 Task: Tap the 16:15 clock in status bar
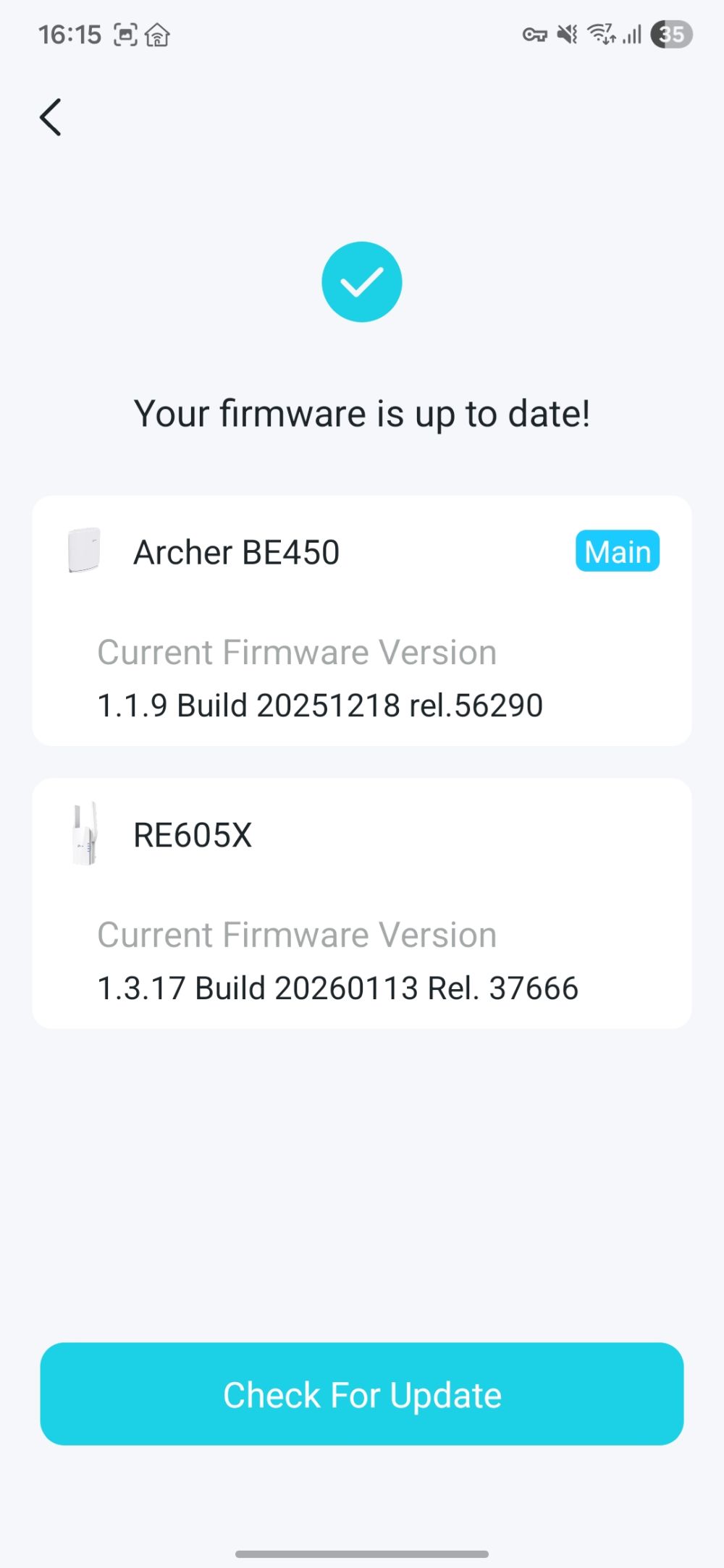coord(70,34)
